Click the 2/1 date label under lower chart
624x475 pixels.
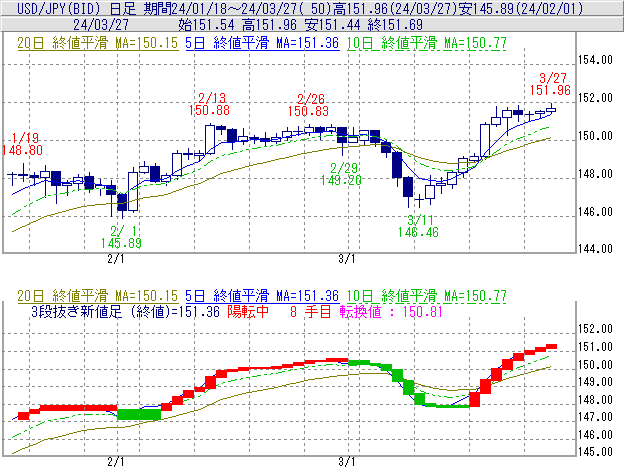[116, 462]
